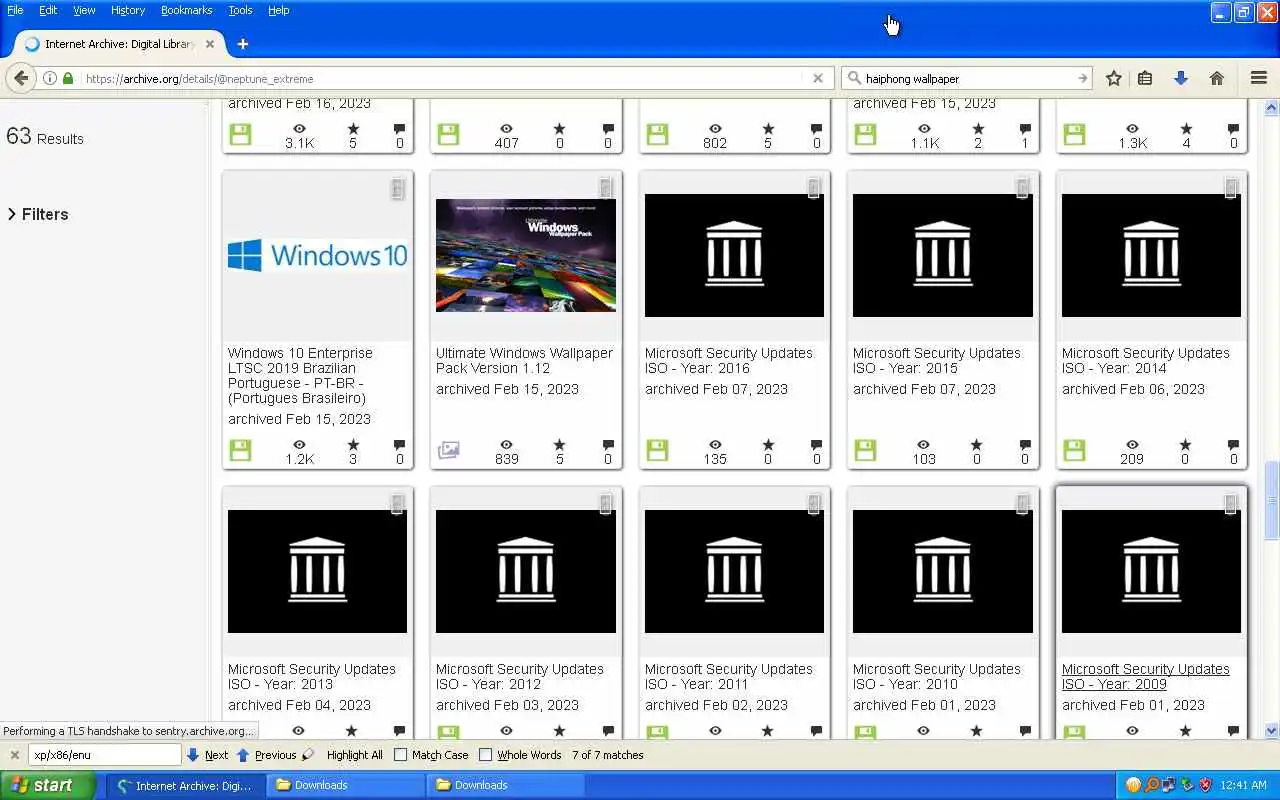The image size is (1280, 800).
Task: Toggle select box on Year 2015 card
Action: [x=1022, y=188]
